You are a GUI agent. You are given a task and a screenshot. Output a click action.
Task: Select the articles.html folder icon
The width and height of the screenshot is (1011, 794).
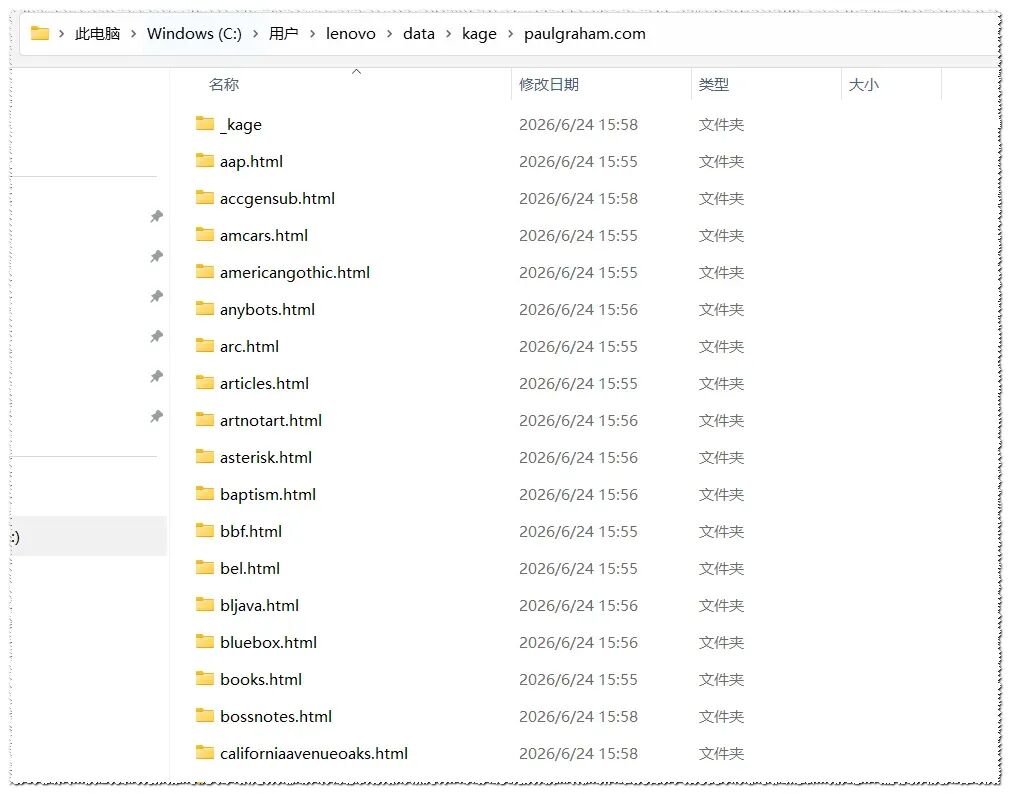point(205,382)
